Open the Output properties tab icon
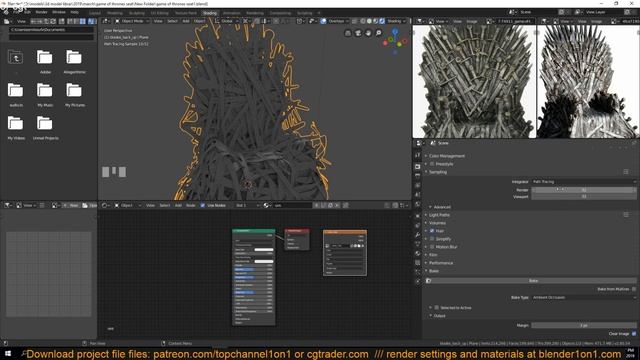Screen dimensions: 640x360 (418, 176)
